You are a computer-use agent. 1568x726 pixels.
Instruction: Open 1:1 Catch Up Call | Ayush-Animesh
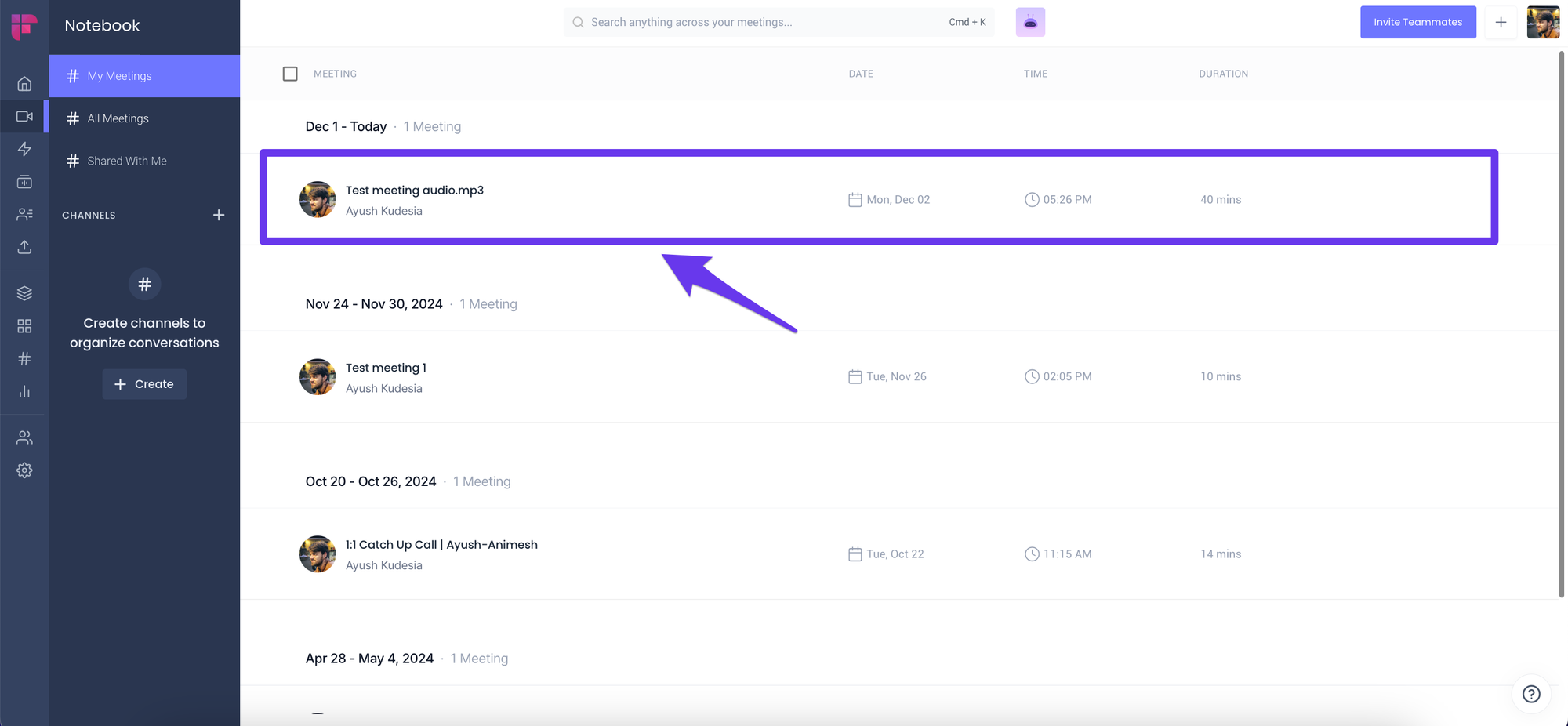(x=441, y=545)
